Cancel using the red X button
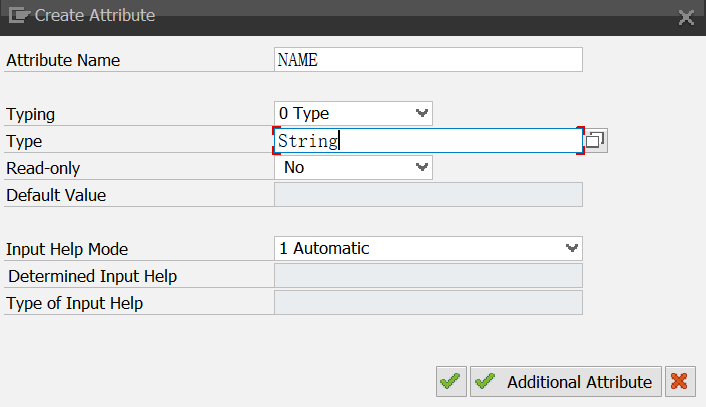 click(680, 381)
